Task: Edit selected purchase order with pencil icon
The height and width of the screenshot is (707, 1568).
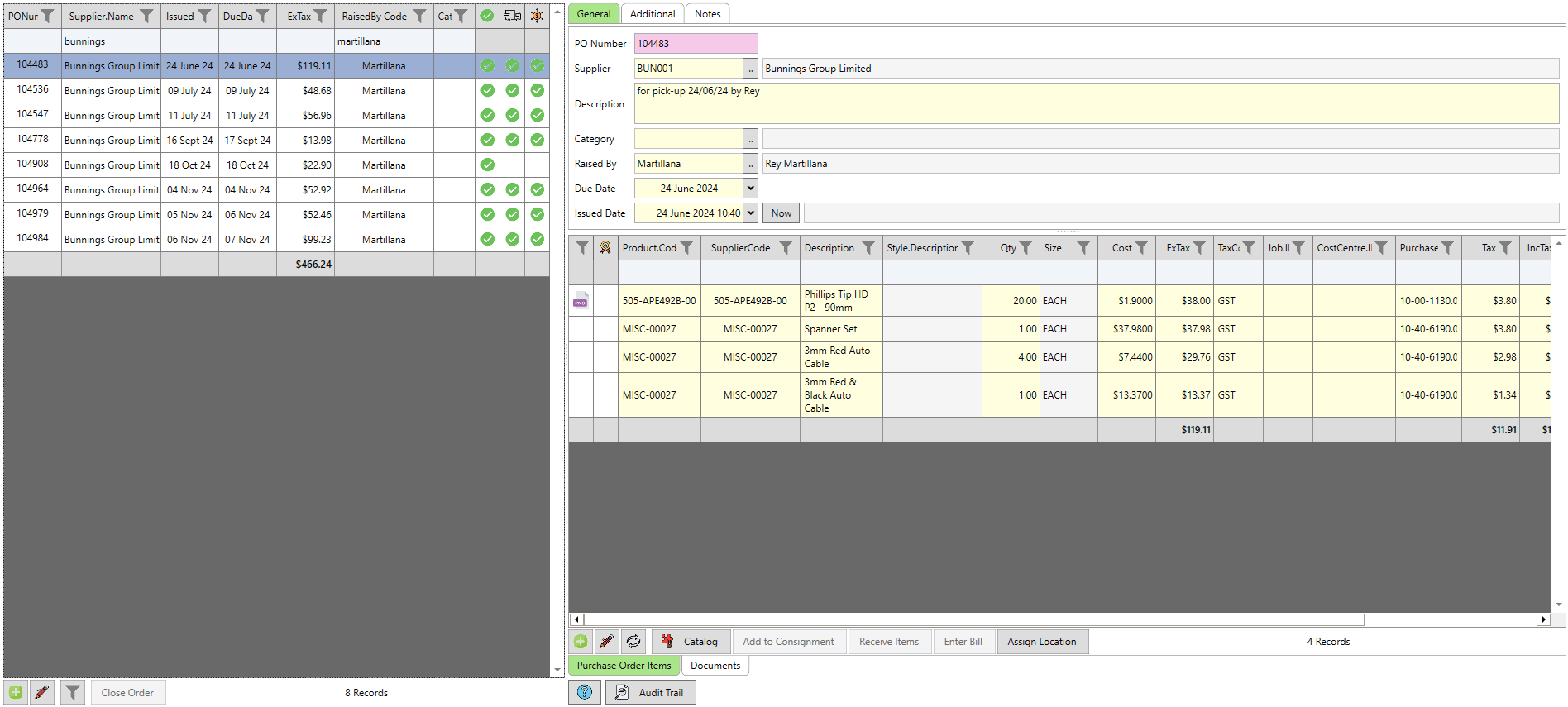Action: (42, 692)
